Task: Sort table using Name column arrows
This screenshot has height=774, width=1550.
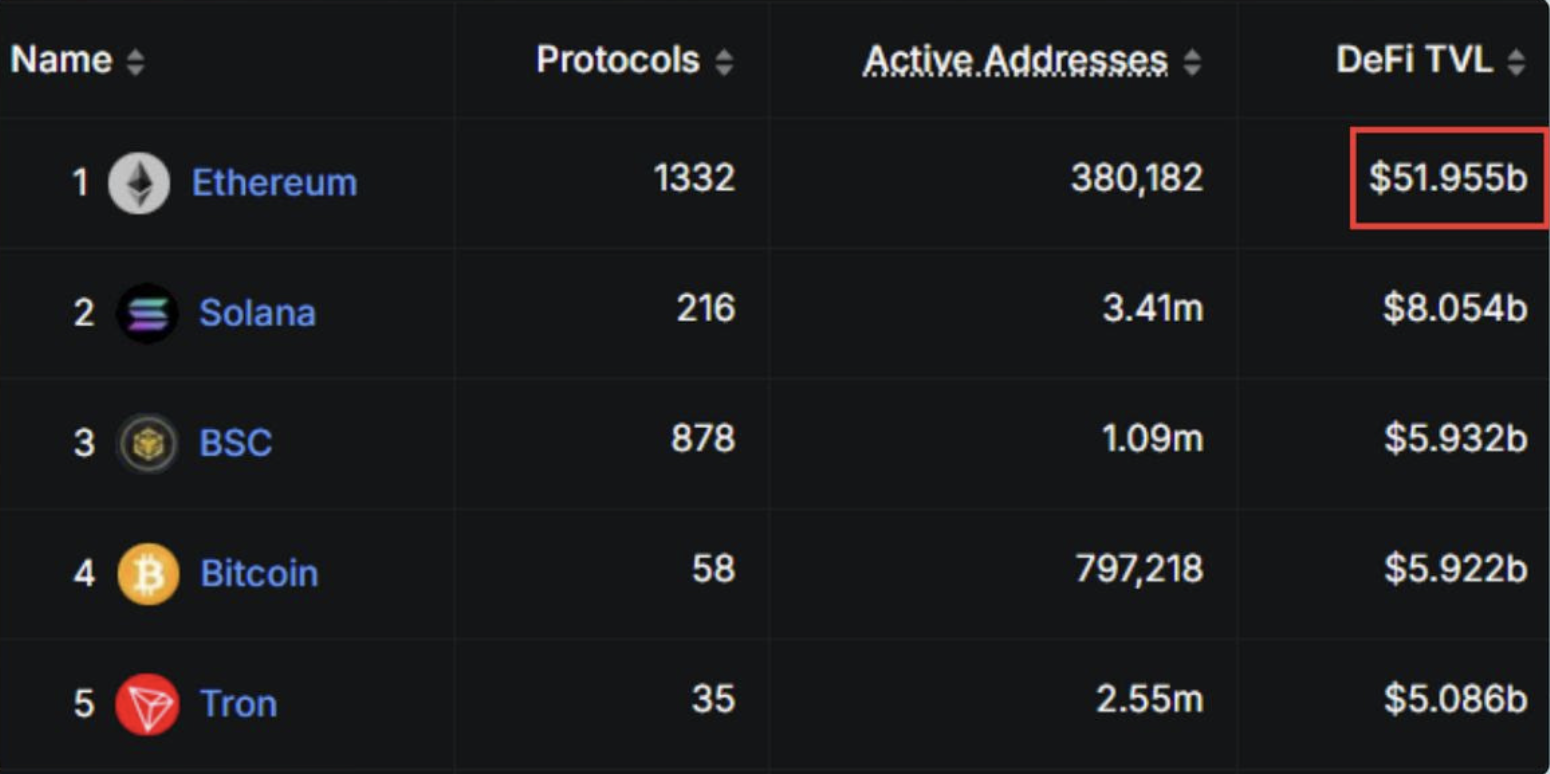Action: (135, 63)
